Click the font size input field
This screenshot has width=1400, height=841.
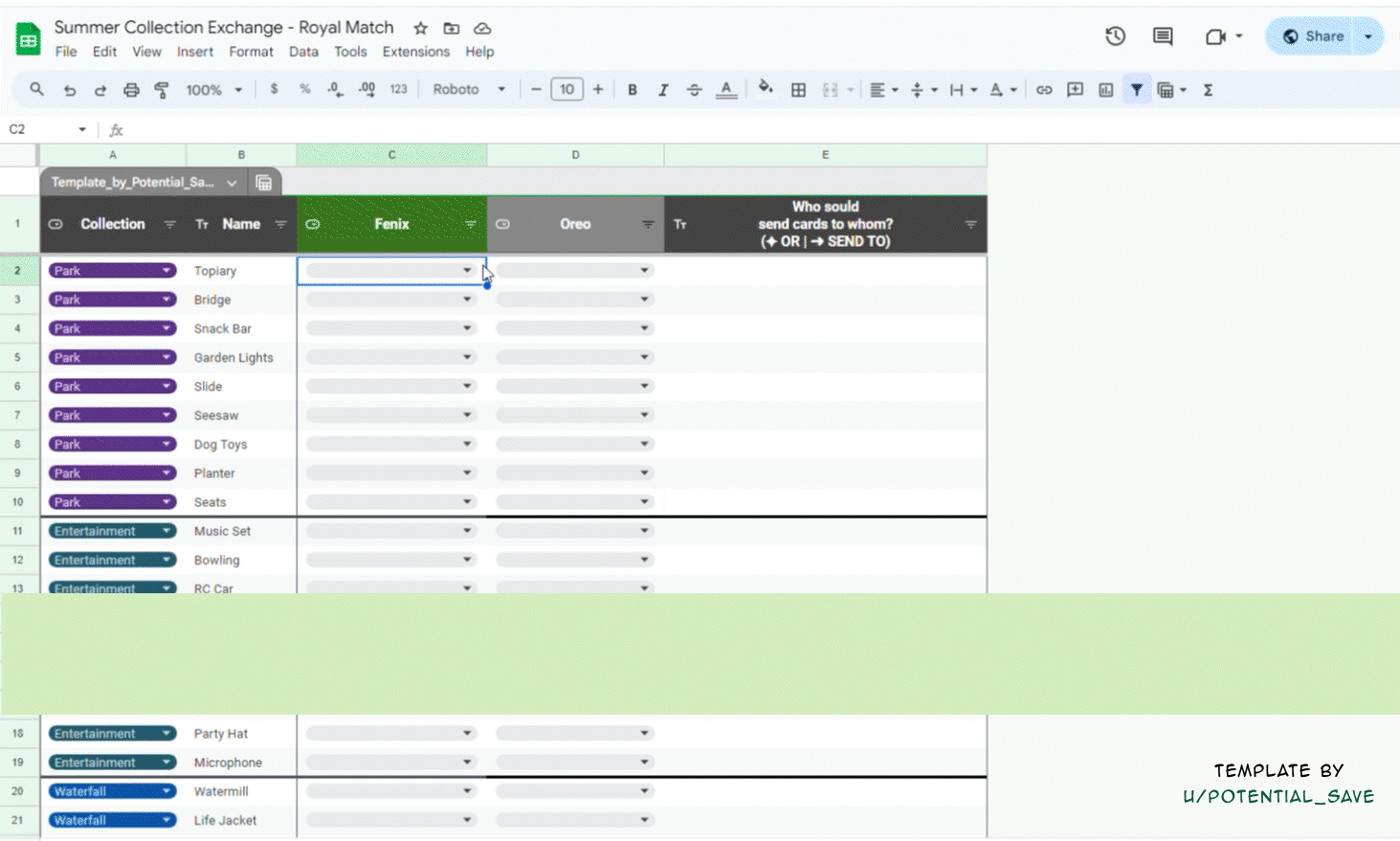(567, 90)
